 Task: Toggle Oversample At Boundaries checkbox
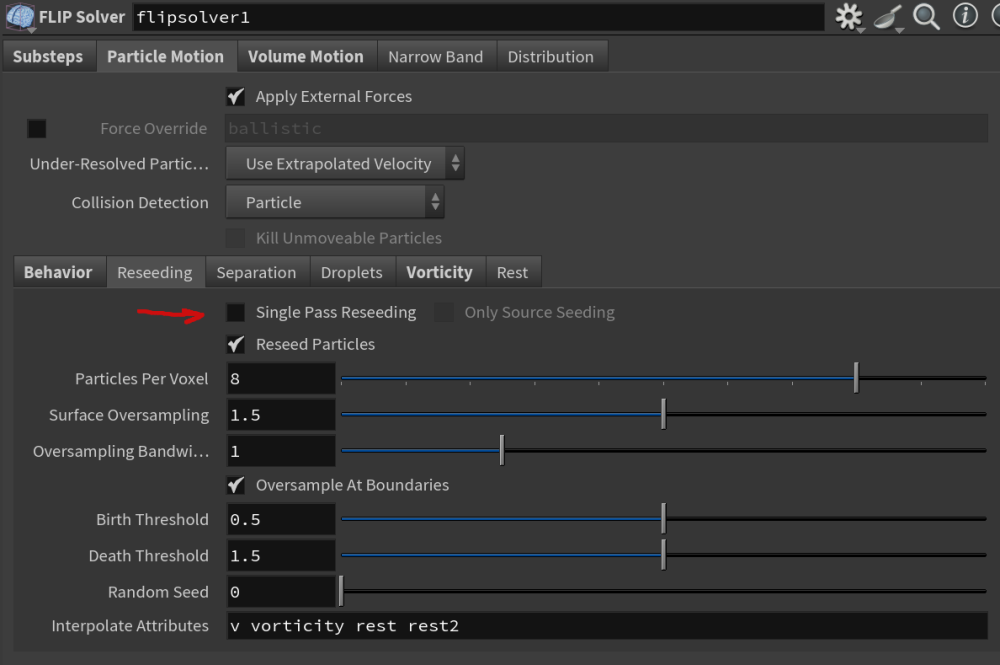click(236, 485)
